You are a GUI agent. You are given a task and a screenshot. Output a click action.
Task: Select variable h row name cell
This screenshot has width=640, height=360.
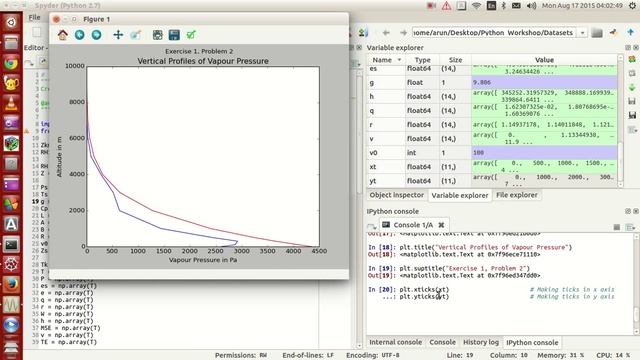(386, 96)
